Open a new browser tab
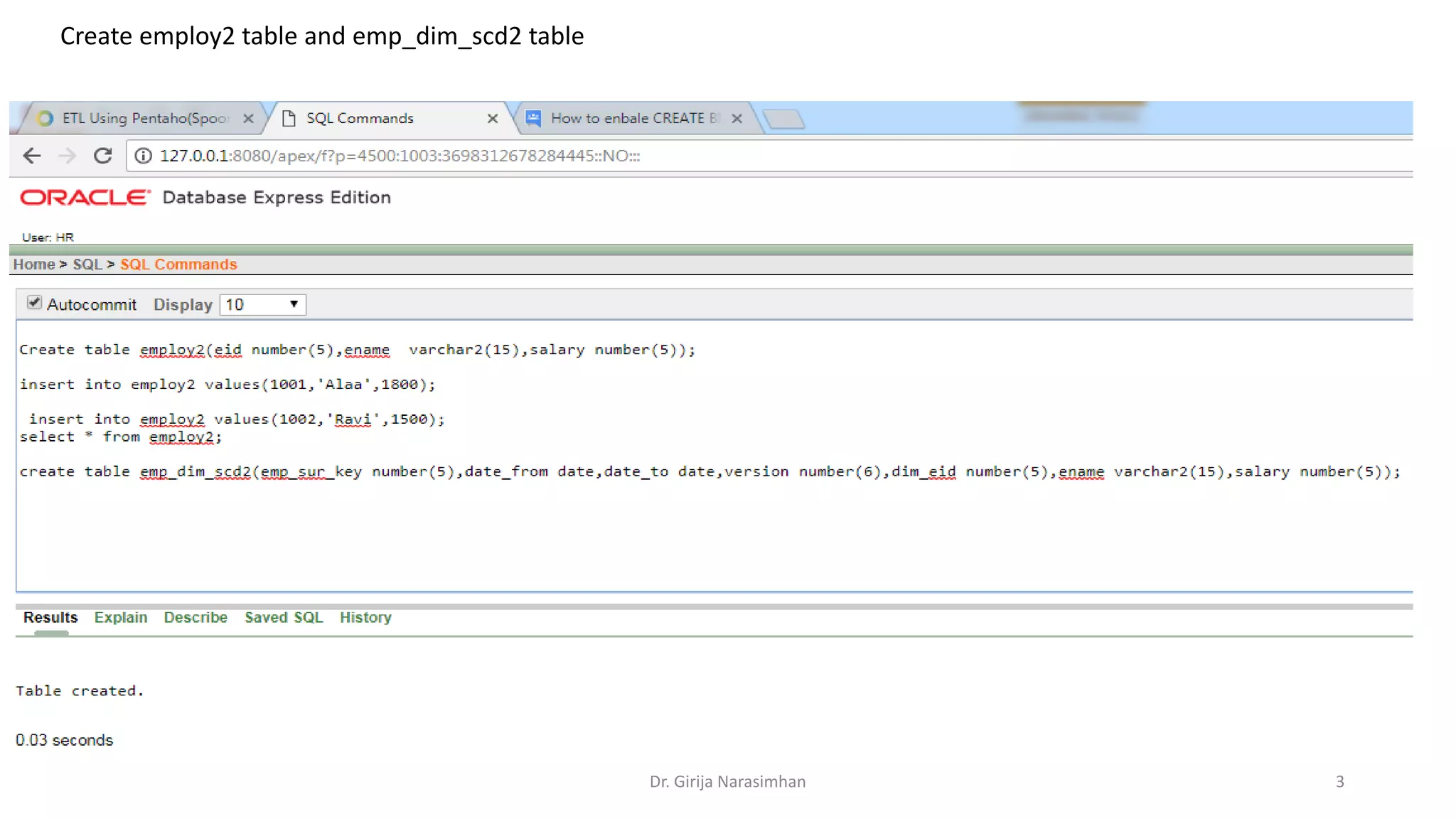This screenshot has height=819, width=1456. [785, 119]
